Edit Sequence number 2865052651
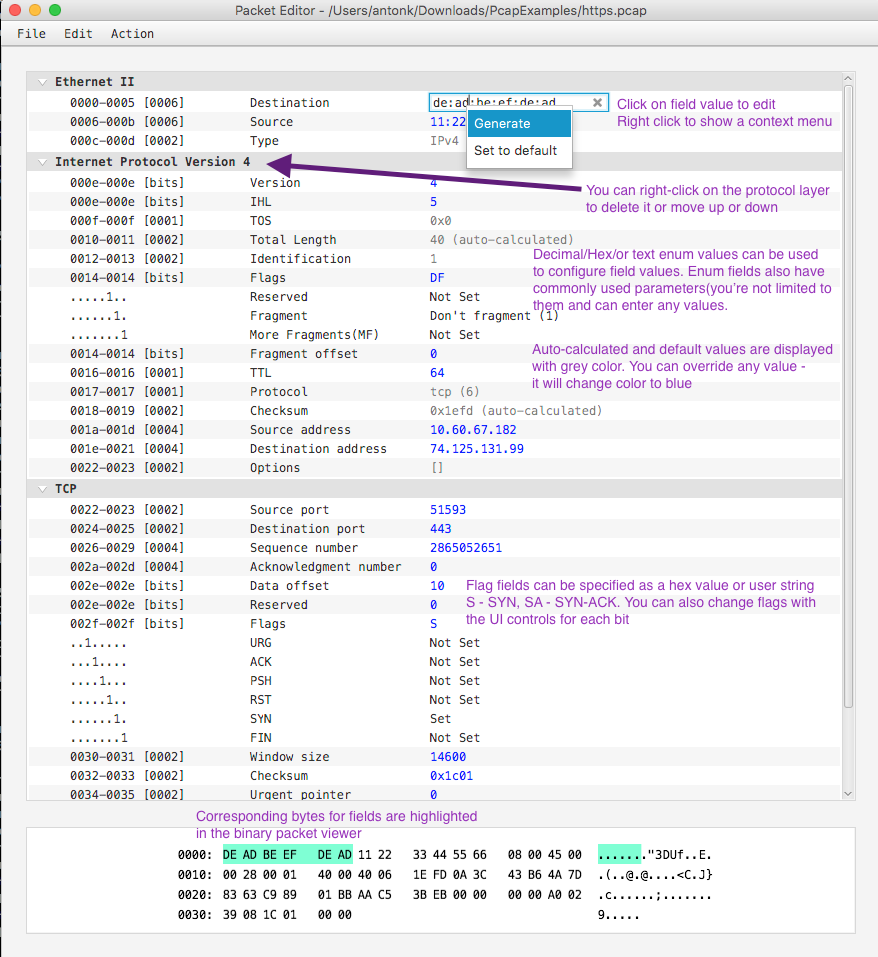 pos(466,547)
